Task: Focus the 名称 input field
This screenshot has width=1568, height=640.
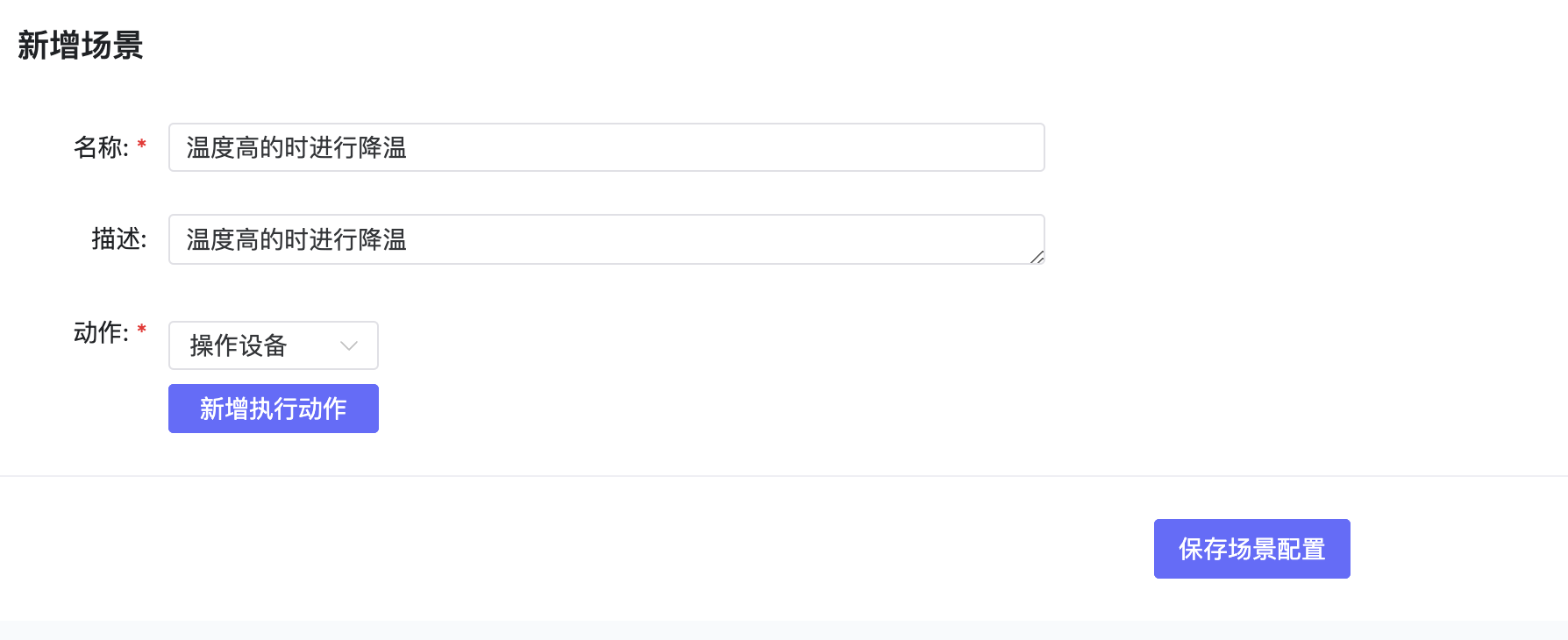Action: pos(607,147)
